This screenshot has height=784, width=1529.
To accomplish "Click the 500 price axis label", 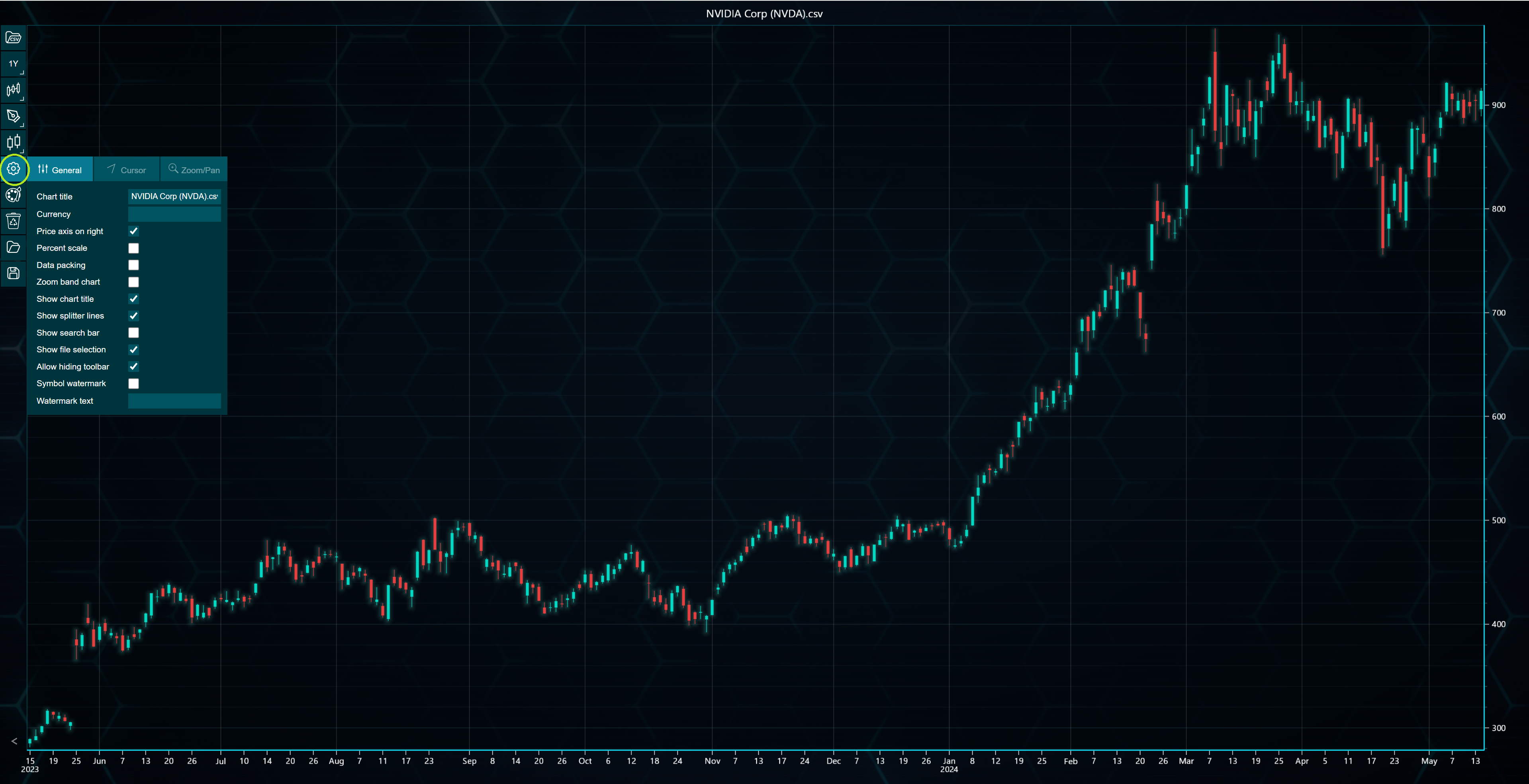I will coord(1499,520).
